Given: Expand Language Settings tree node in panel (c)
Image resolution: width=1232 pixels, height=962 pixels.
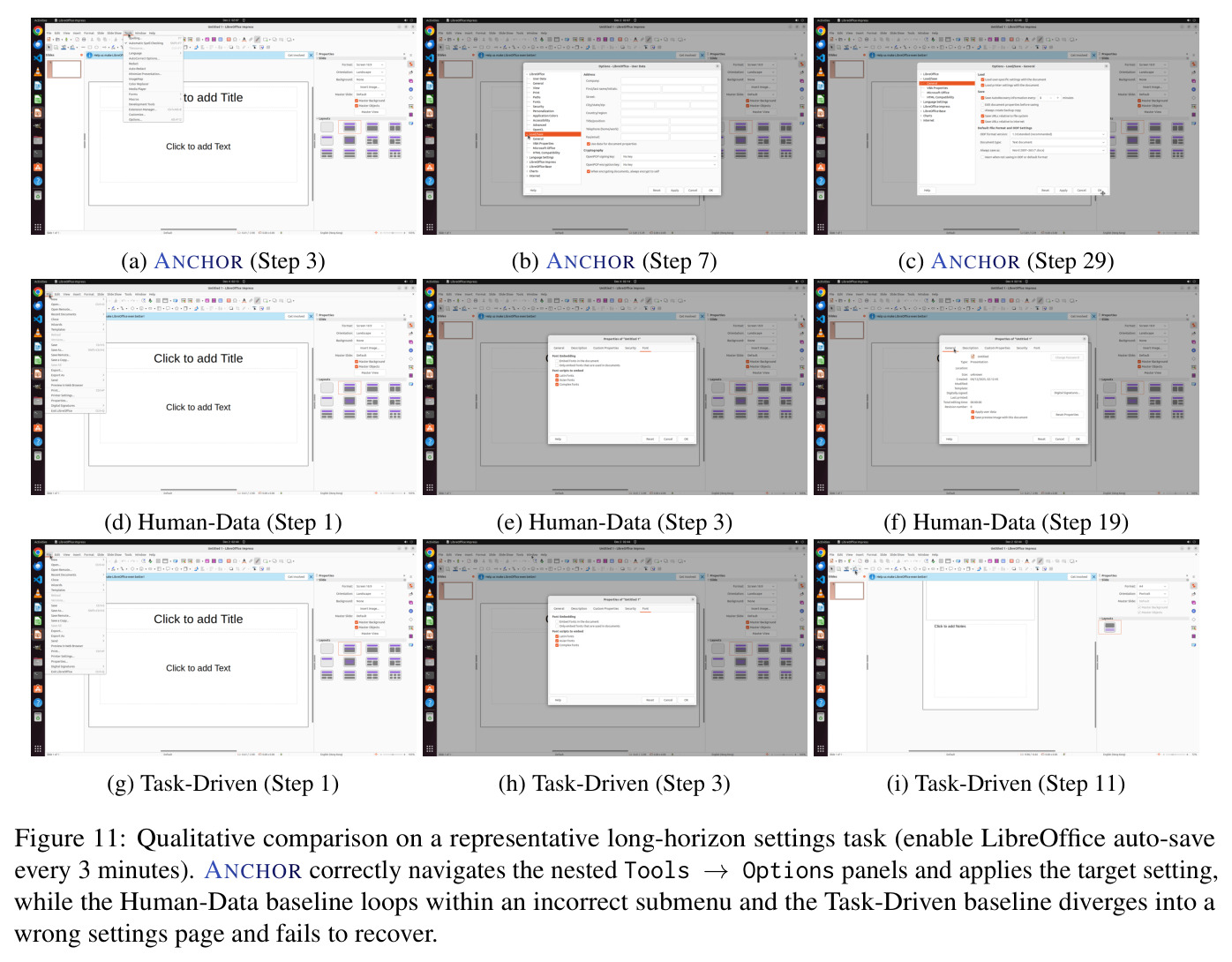Looking at the screenshot, I should click(x=920, y=101).
